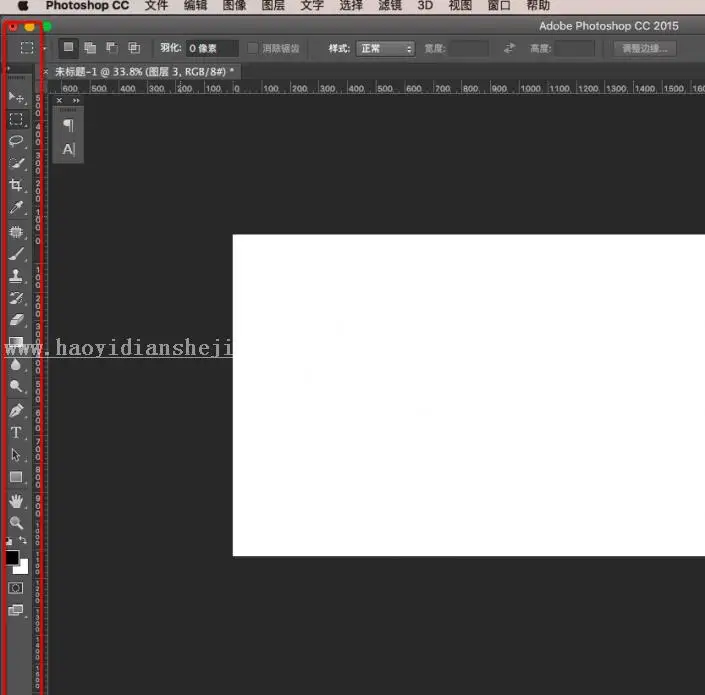Select the Horizontal Type tool
The width and height of the screenshot is (705, 695).
tap(16, 432)
